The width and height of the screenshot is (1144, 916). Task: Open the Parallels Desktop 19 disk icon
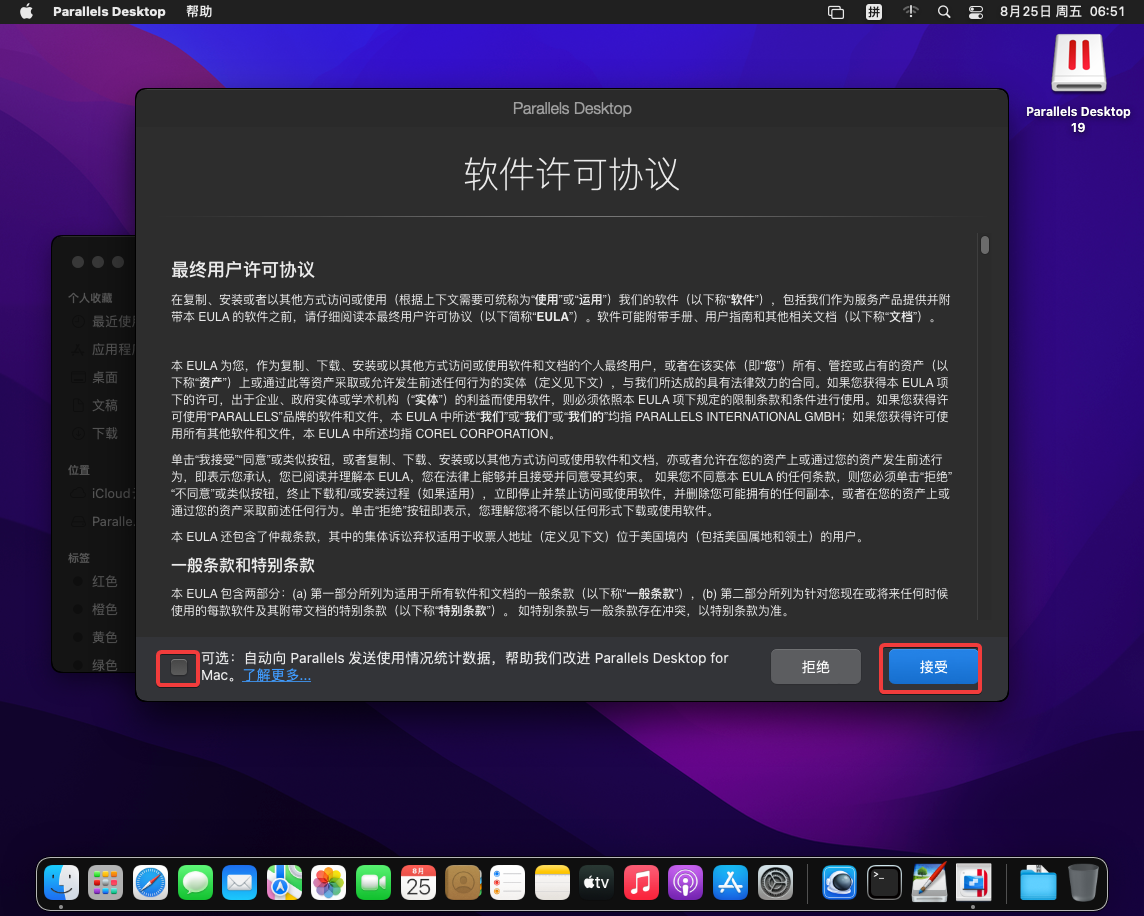click(1077, 66)
